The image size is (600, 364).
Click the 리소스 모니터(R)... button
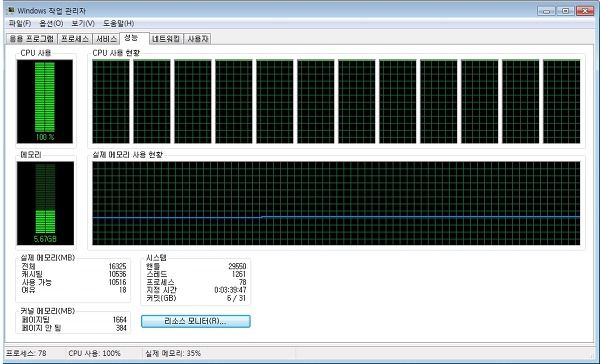196,321
